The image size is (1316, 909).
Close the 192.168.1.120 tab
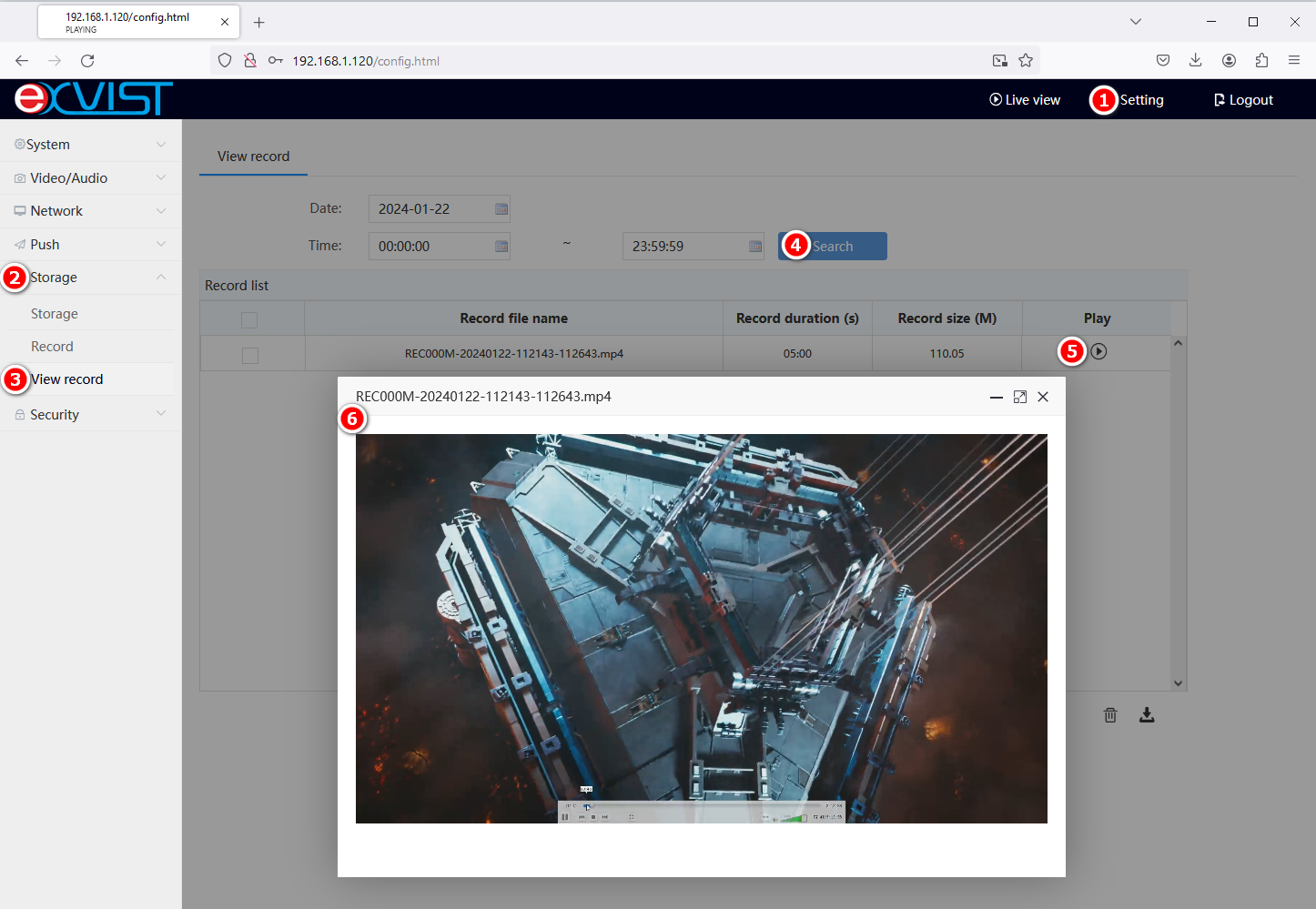225,22
